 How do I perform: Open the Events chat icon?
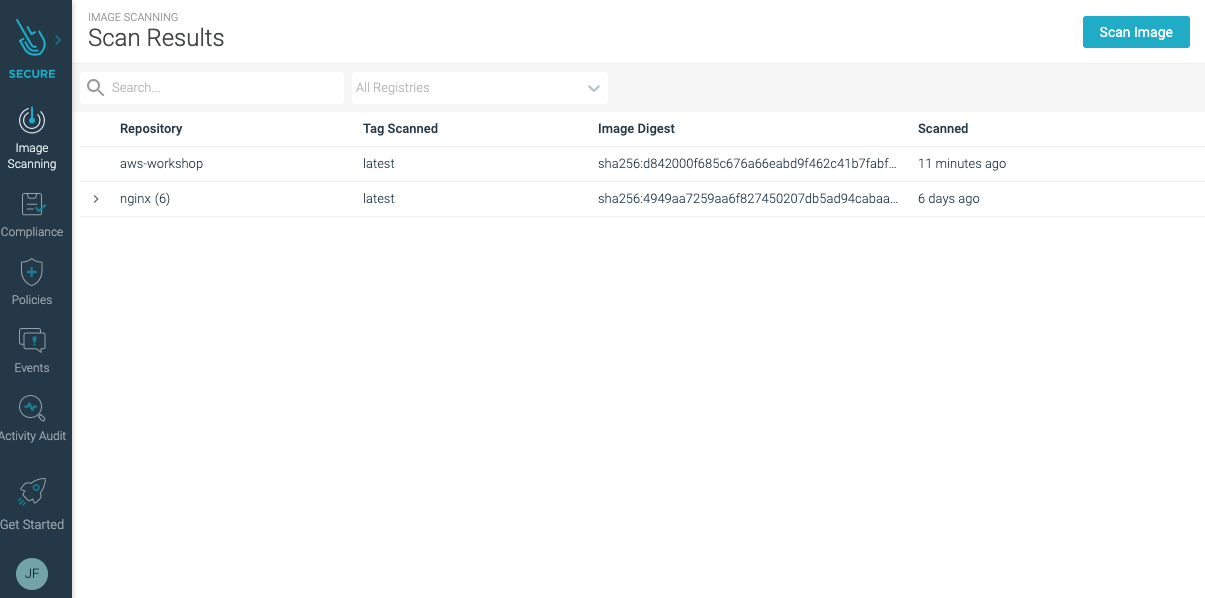point(32,341)
